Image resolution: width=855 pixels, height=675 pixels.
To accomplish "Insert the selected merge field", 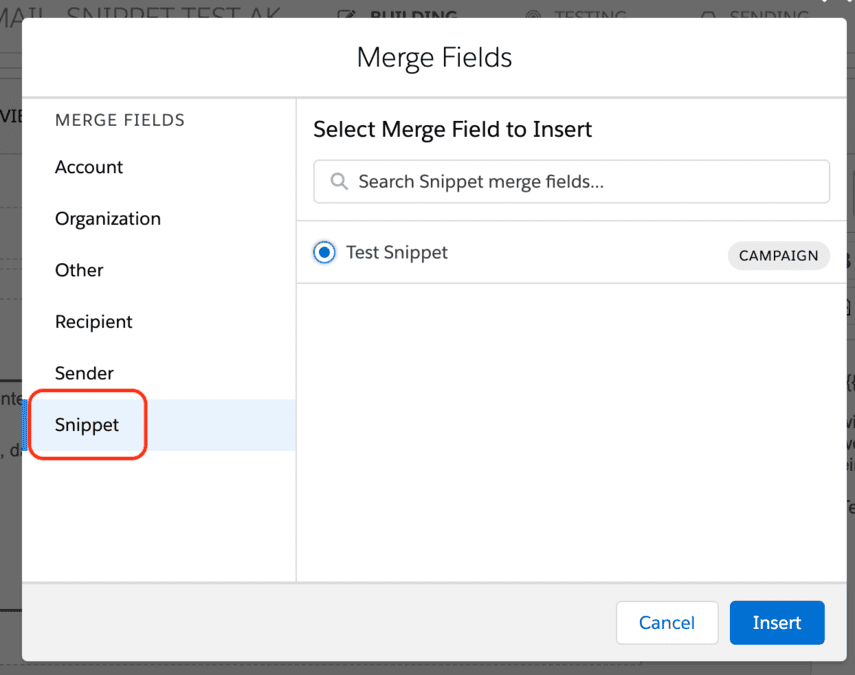I will [777, 623].
